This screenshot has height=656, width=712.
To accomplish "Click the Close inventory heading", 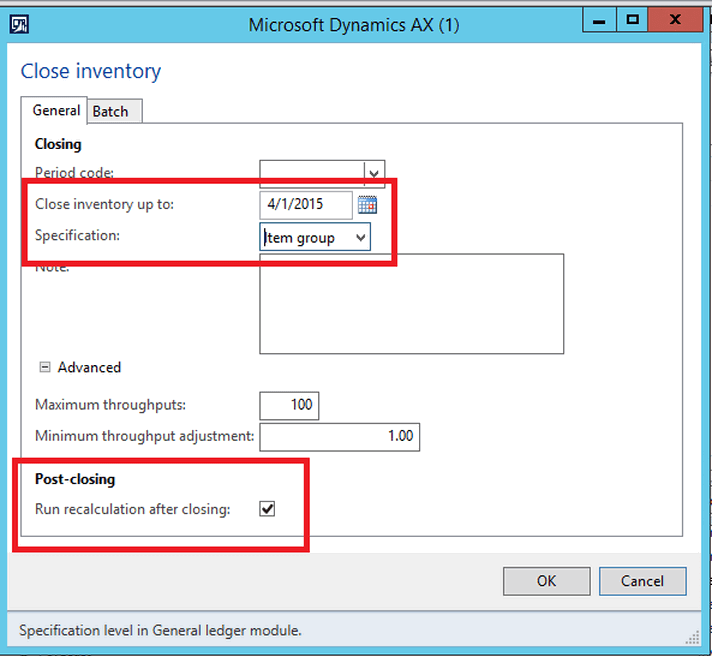I will coord(91,71).
